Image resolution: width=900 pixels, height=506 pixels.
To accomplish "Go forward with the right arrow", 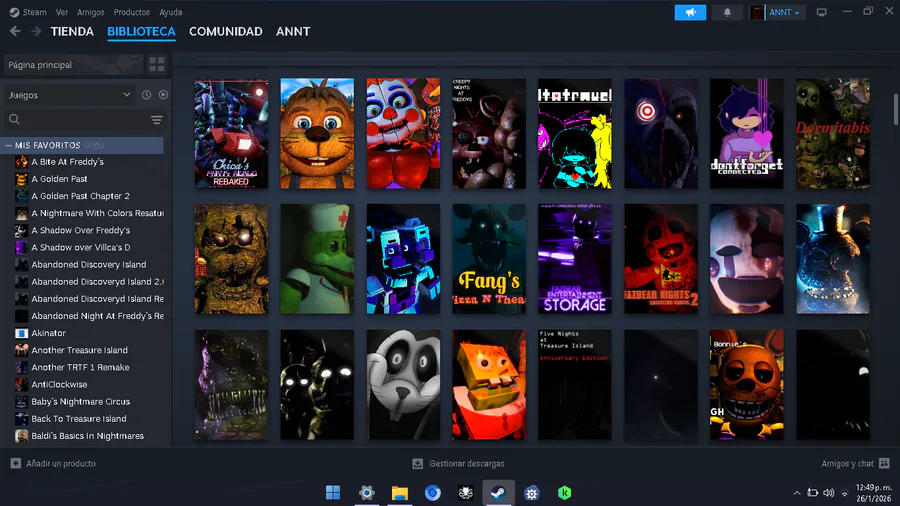I will 36,32.
